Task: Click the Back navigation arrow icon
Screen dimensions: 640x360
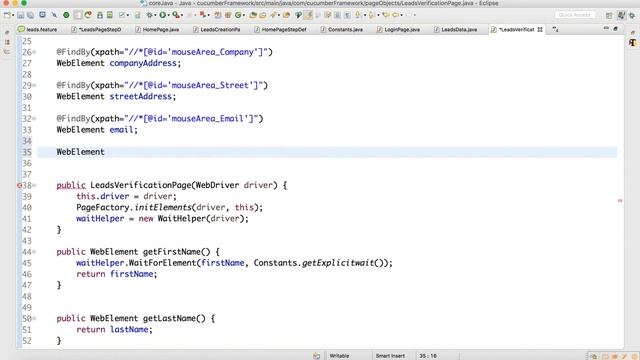Action: [x=396, y=15]
